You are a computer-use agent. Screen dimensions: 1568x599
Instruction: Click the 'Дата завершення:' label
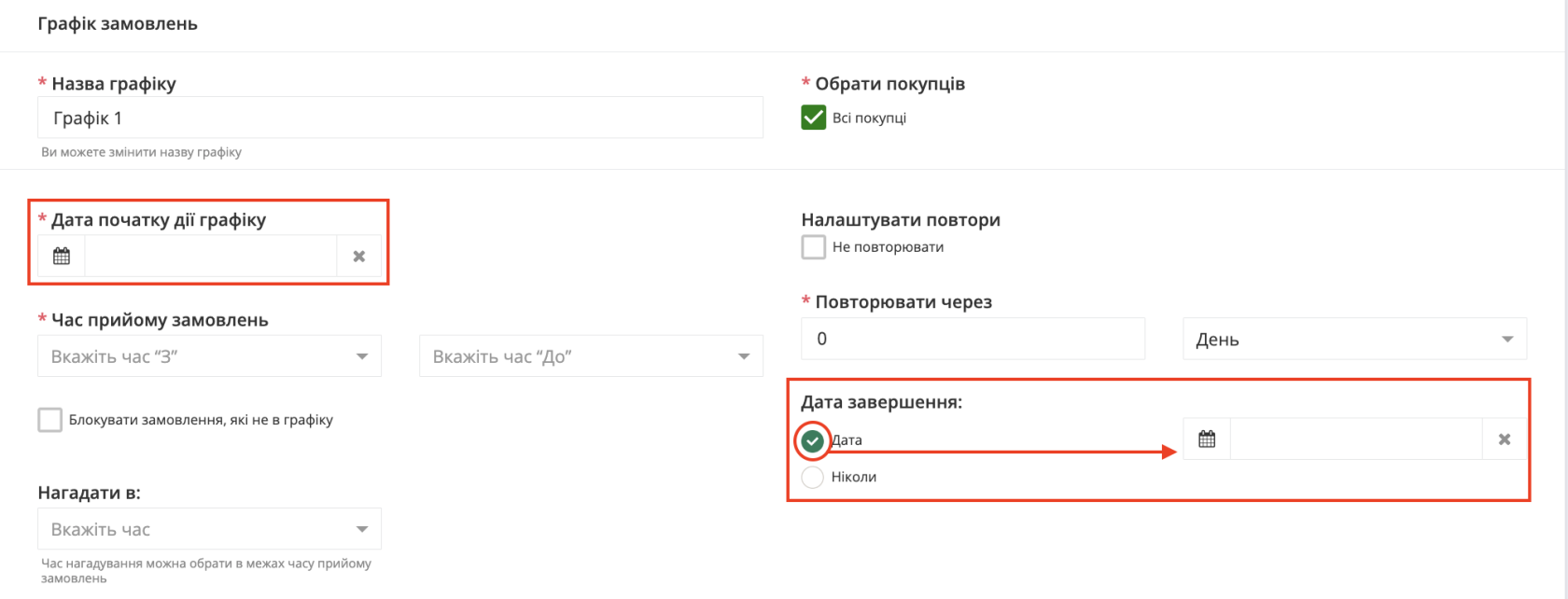(881, 402)
